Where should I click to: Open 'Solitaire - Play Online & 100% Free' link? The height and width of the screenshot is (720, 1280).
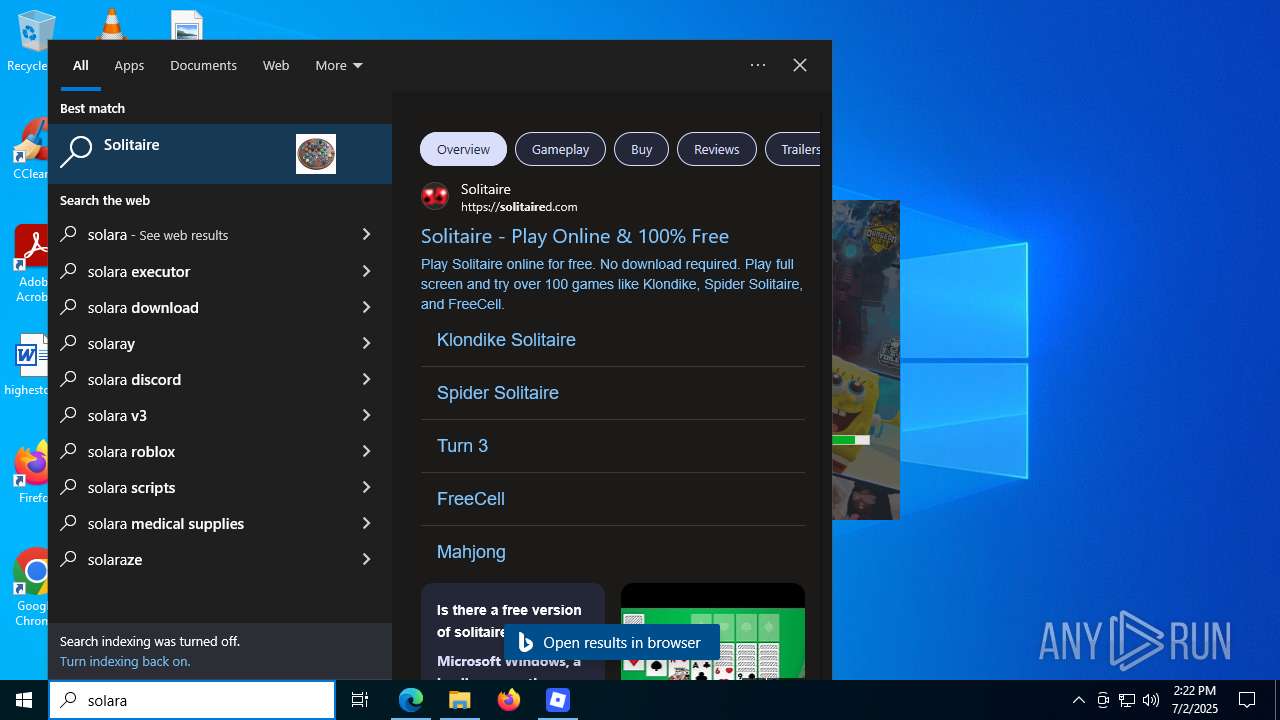pyautogui.click(x=575, y=236)
